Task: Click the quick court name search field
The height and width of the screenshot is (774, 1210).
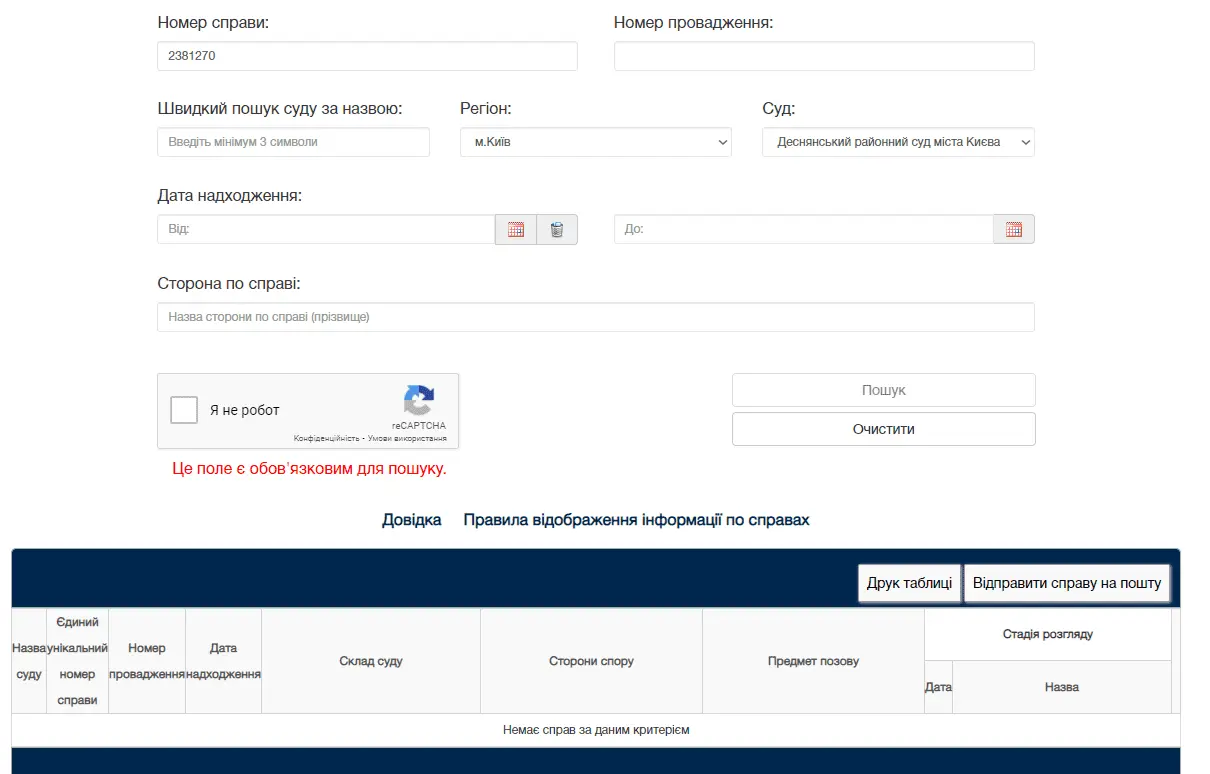Action: 293,142
